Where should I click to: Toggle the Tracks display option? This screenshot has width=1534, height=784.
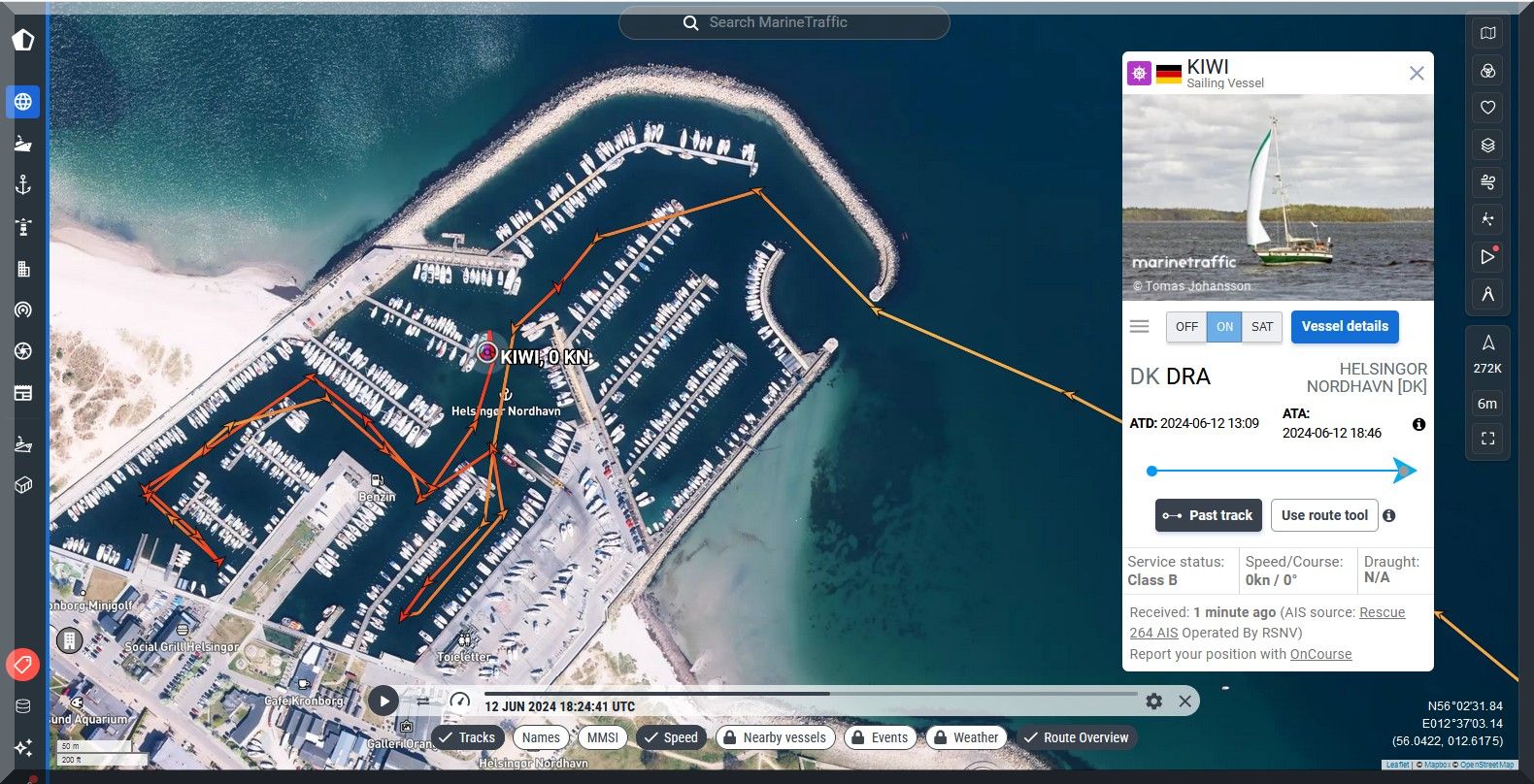coord(467,737)
